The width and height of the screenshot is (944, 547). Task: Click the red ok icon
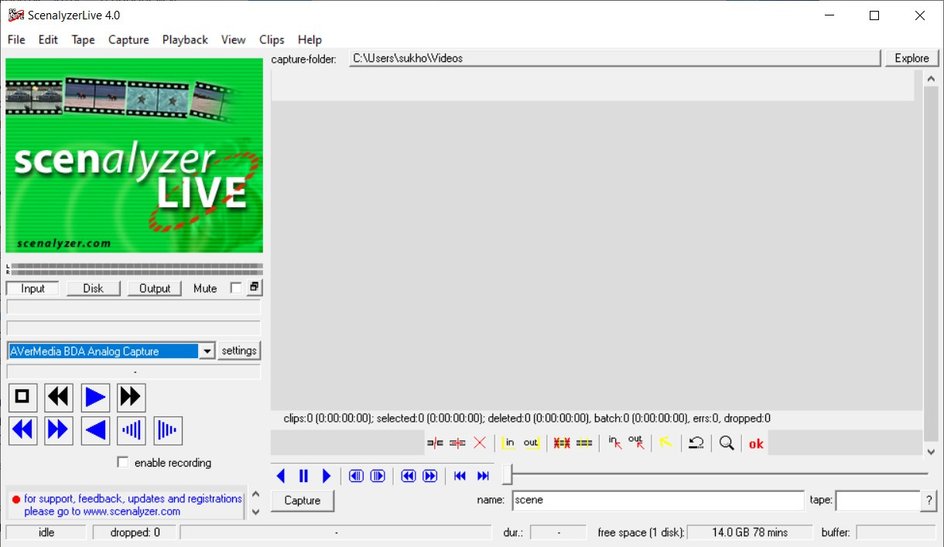point(756,443)
